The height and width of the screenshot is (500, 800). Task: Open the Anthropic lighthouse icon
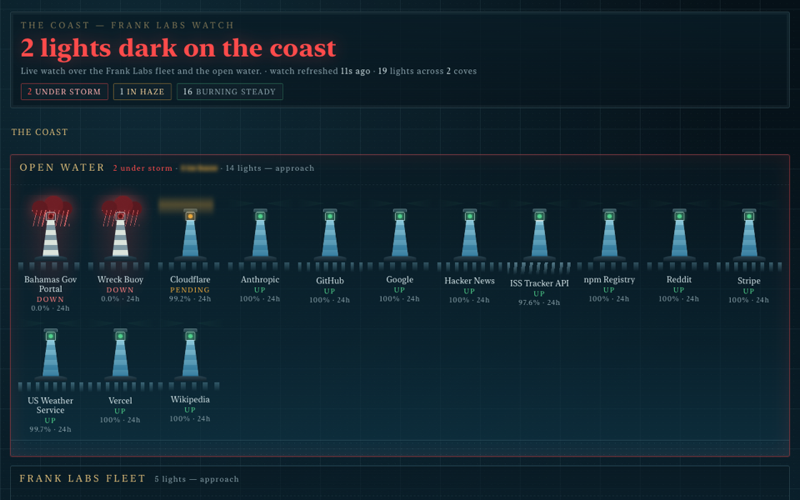pyautogui.click(x=260, y=235)
